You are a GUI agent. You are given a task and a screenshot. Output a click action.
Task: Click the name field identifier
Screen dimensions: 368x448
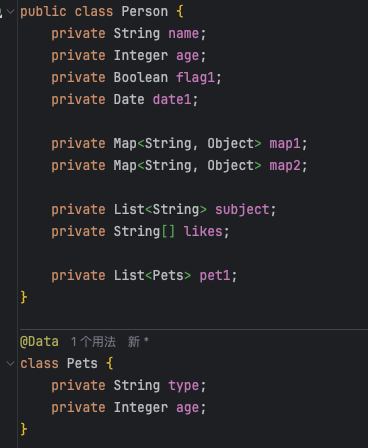183,34
